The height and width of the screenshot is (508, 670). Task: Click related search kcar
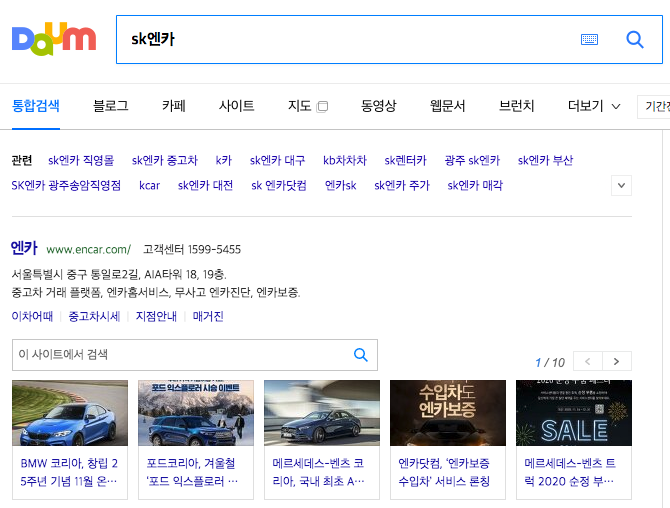[x=150, y=185]
